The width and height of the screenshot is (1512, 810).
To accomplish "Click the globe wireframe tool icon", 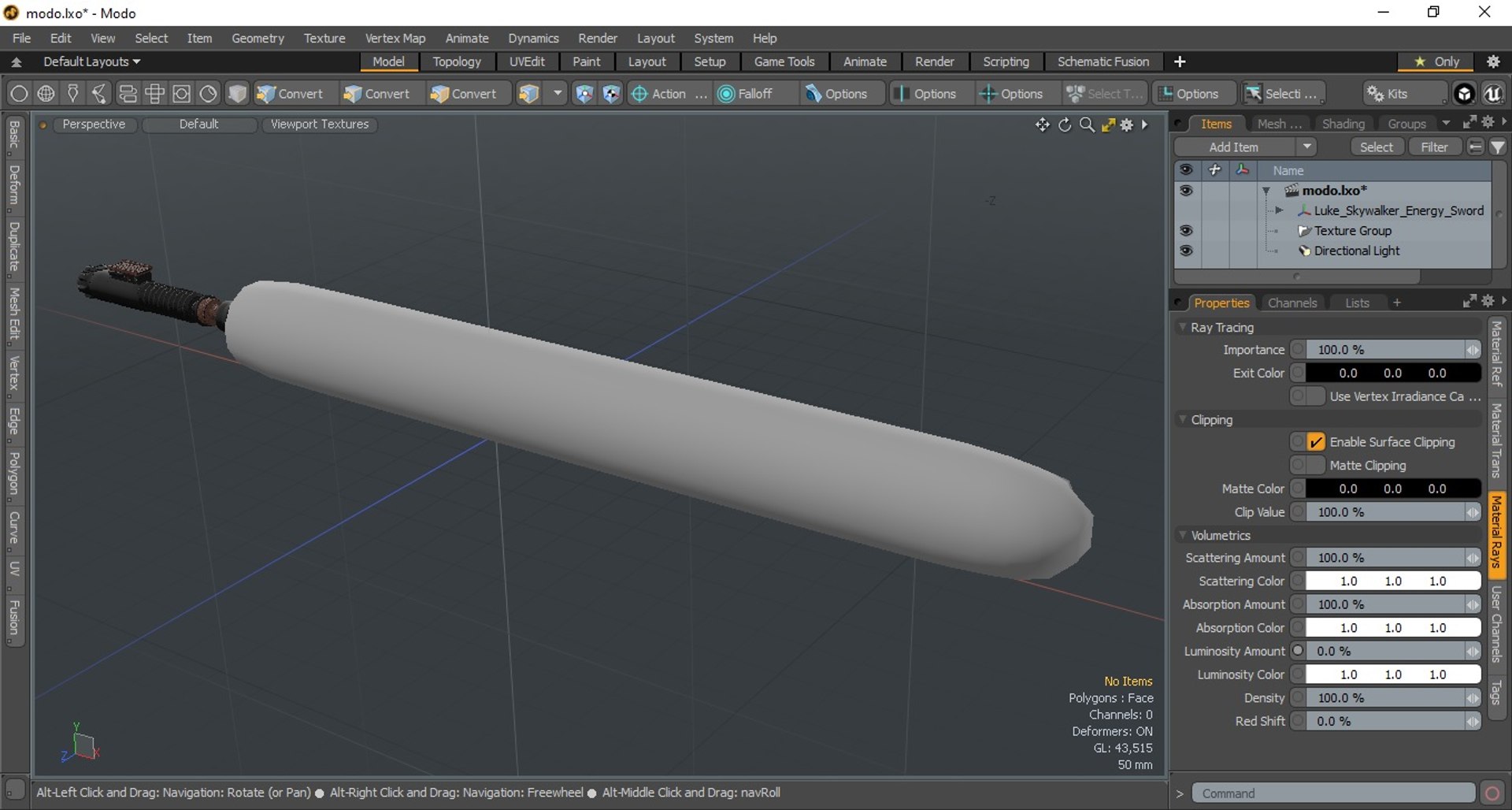I will click(x=46, y=94).
